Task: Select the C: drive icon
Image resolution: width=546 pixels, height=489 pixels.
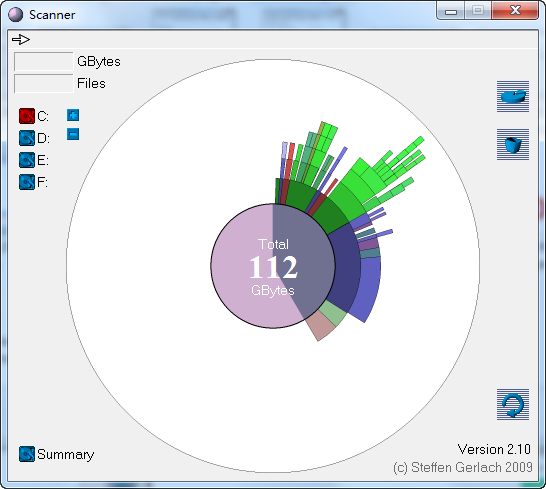Action: tap(27, 116)
